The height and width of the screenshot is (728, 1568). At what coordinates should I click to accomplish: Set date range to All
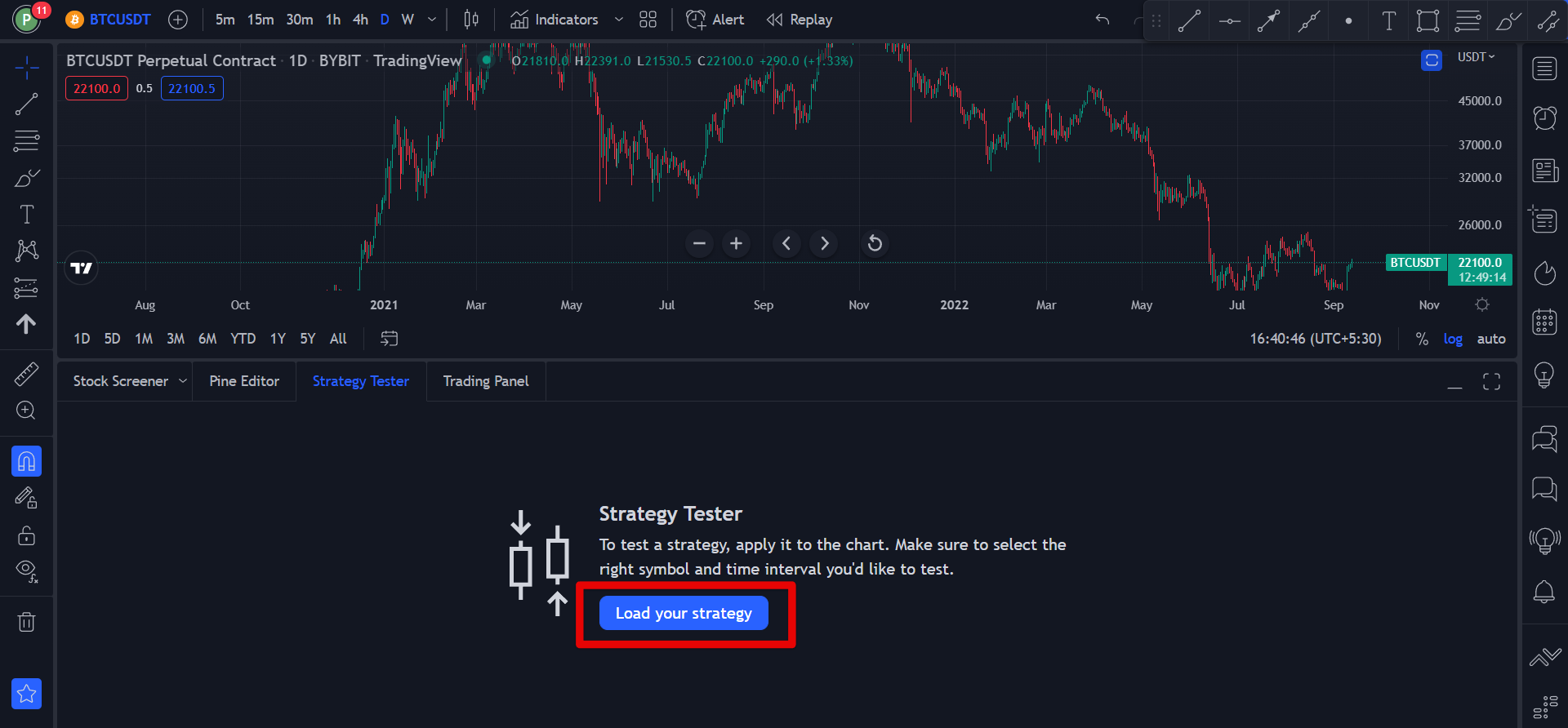click(338, 339)
